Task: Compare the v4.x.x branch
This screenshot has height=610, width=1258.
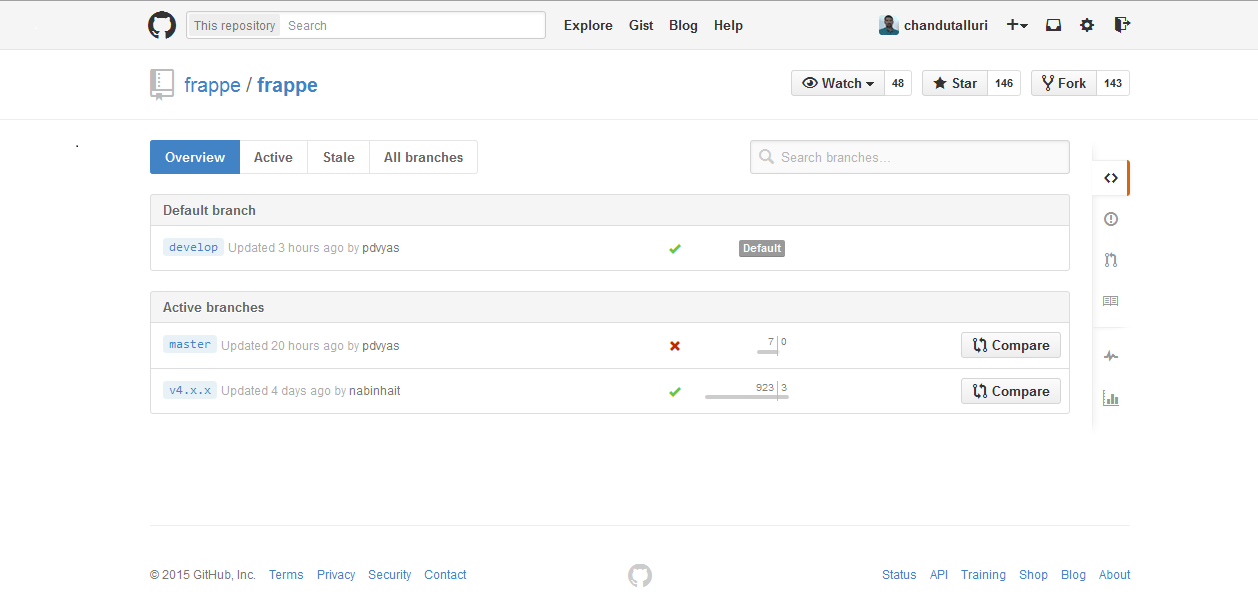Action: point(1011,391)
